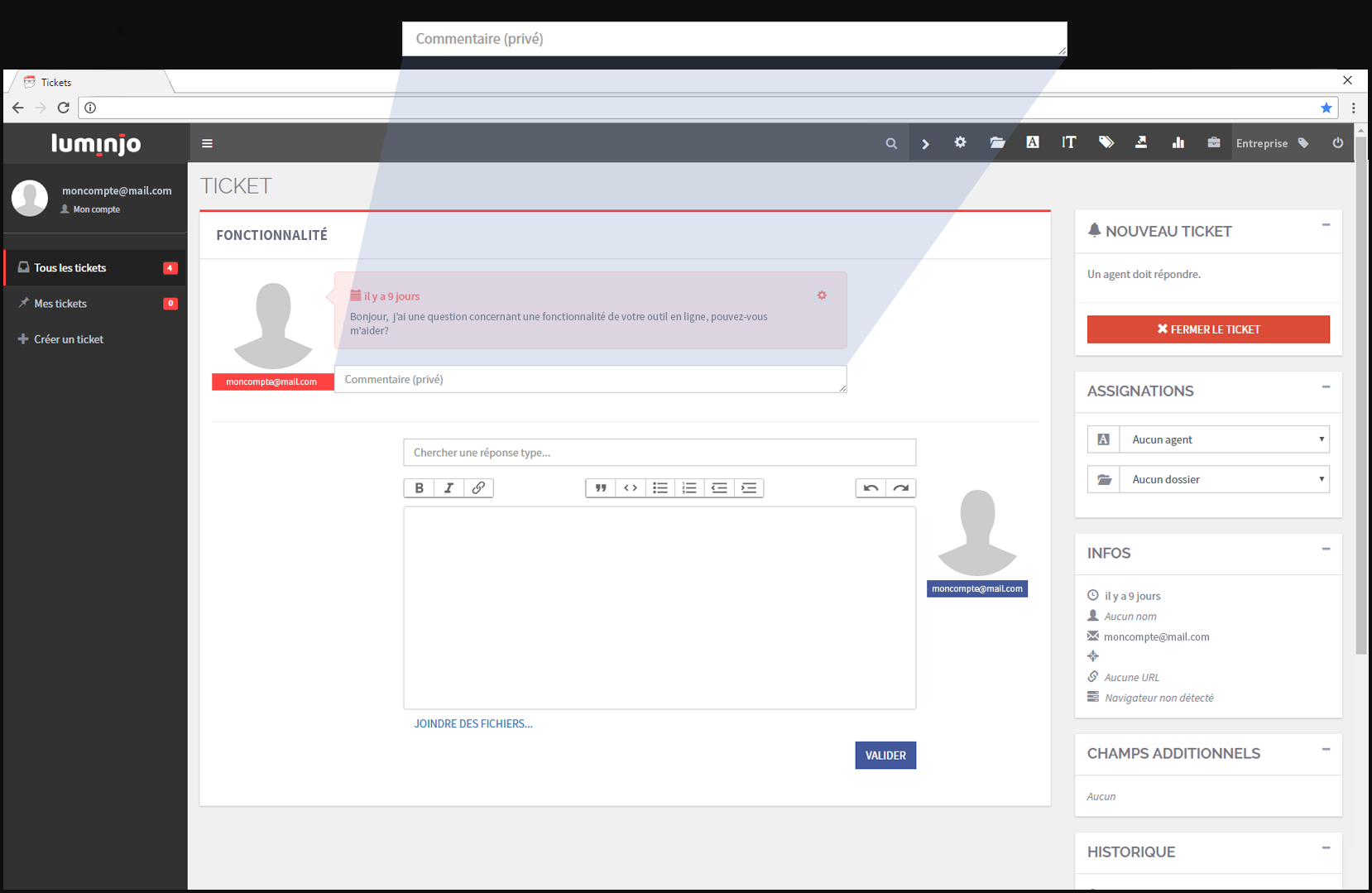Open the settings gear in top navigation
The height and width of the screenshot is (893, 1372).
point(960,142)
